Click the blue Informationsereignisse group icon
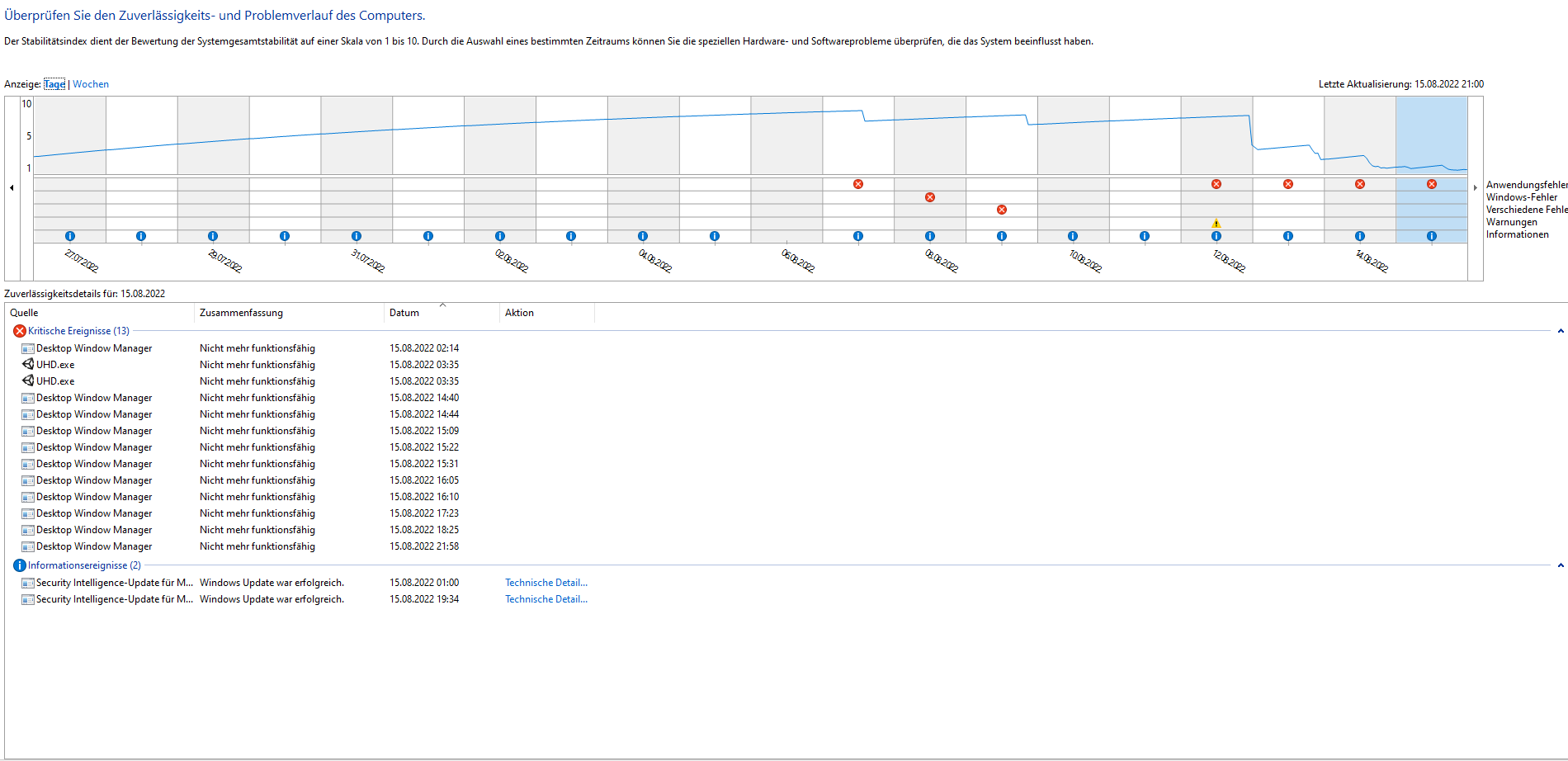The width and height of the screenshot is (1568, 761). click(20, 565)
